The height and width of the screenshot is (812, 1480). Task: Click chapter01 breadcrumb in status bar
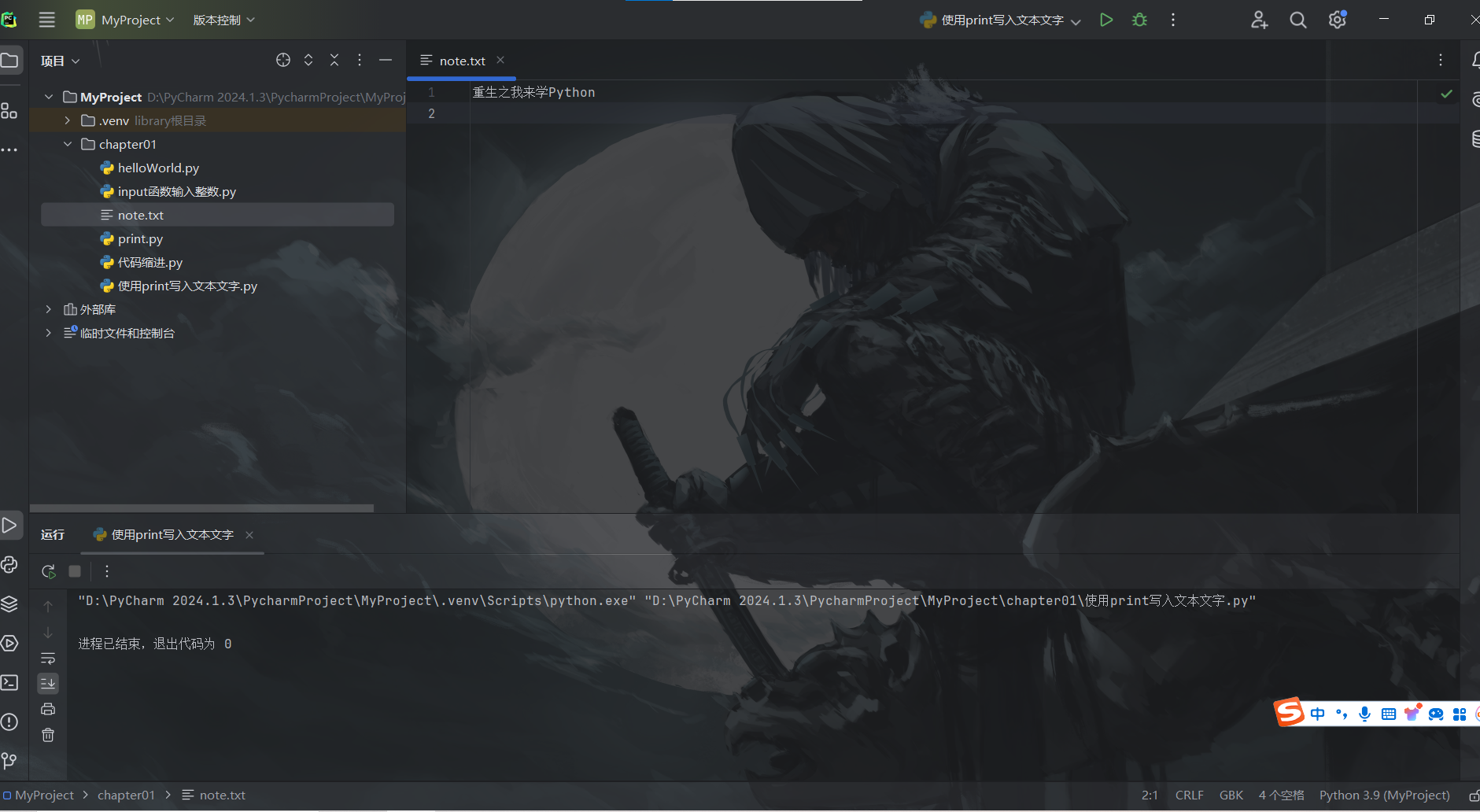click(x=126, y=795)
